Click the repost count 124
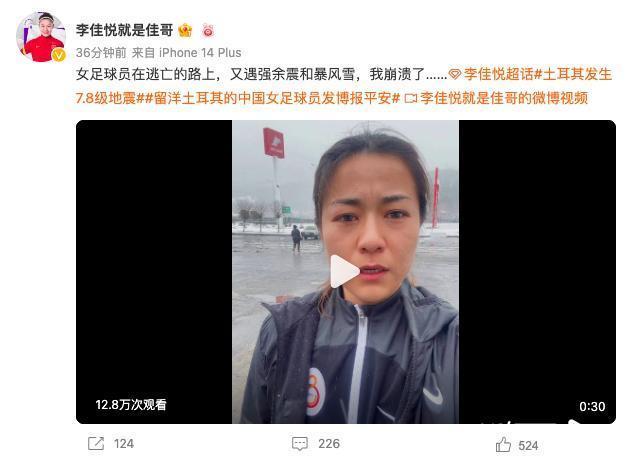 (124, 444)
